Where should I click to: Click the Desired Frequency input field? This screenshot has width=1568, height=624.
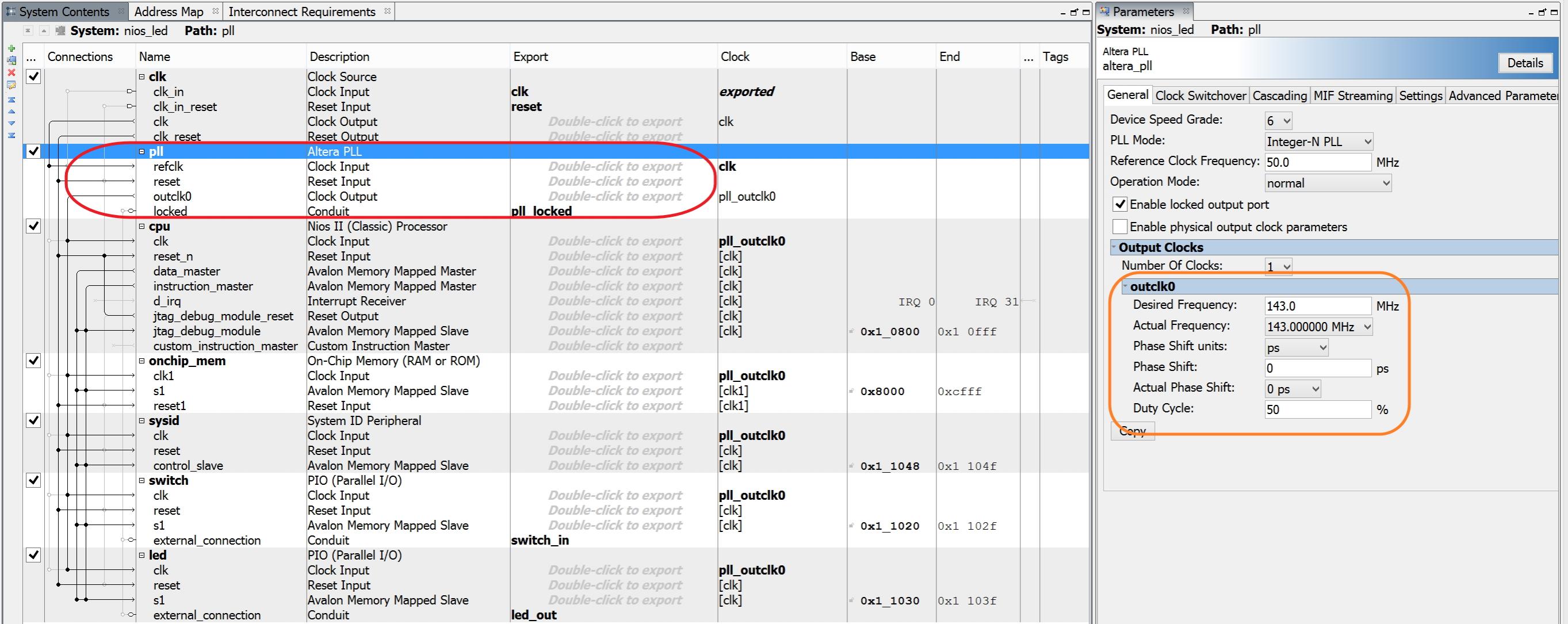(1317, 306)
